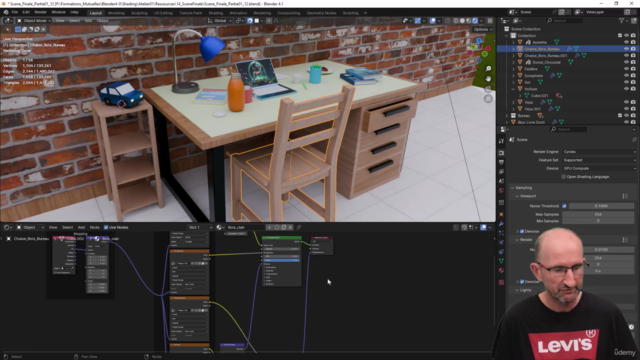Open the Modifiers properties tab
This screenshot has height=360, width=640.
point(501,224)
